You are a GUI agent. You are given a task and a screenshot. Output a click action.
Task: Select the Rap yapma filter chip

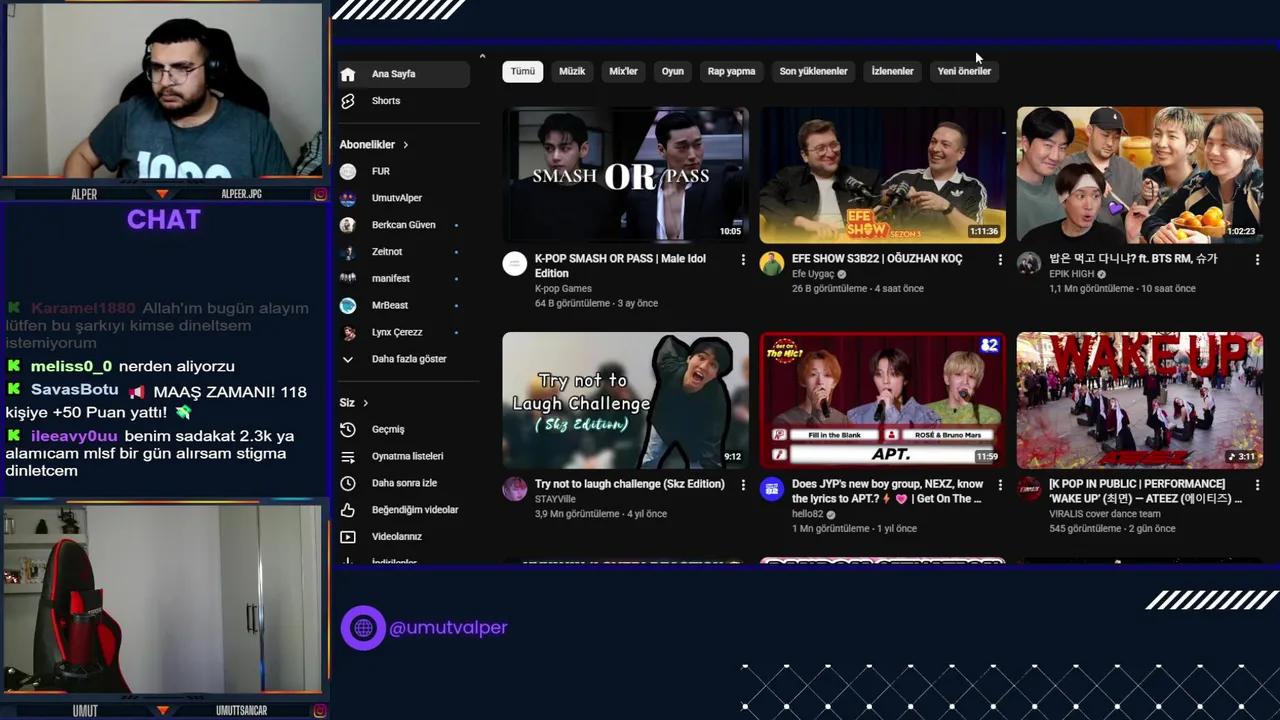point(732,71)
